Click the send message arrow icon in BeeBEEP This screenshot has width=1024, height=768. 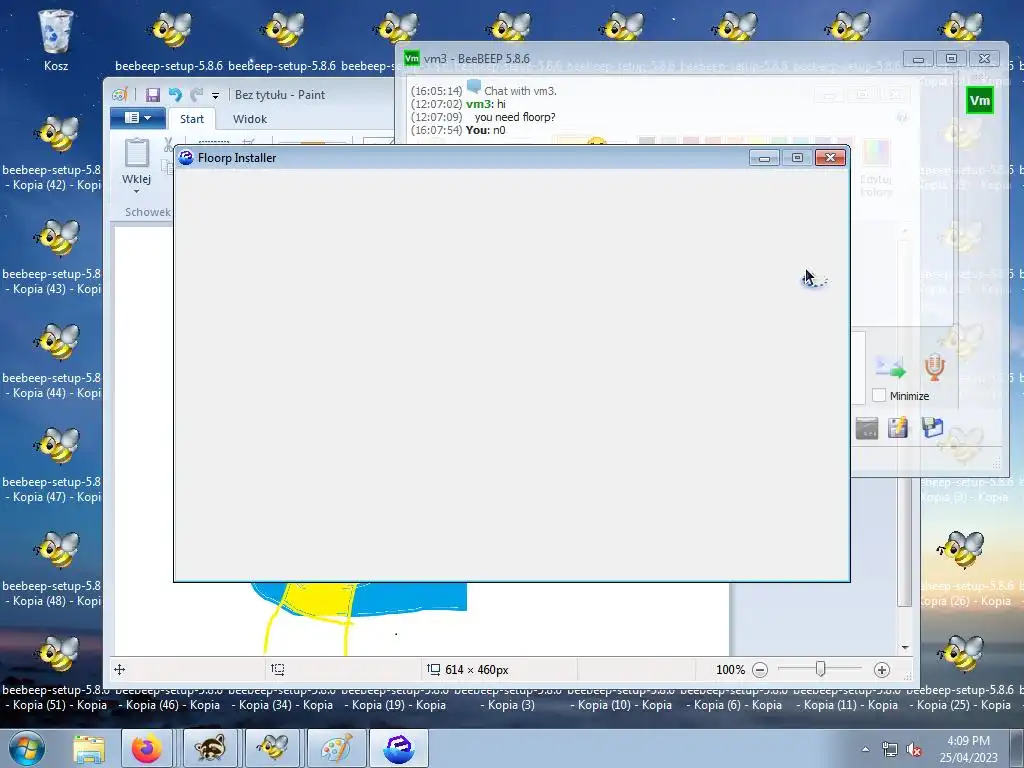pyautogui.click(x=890, y=367)
